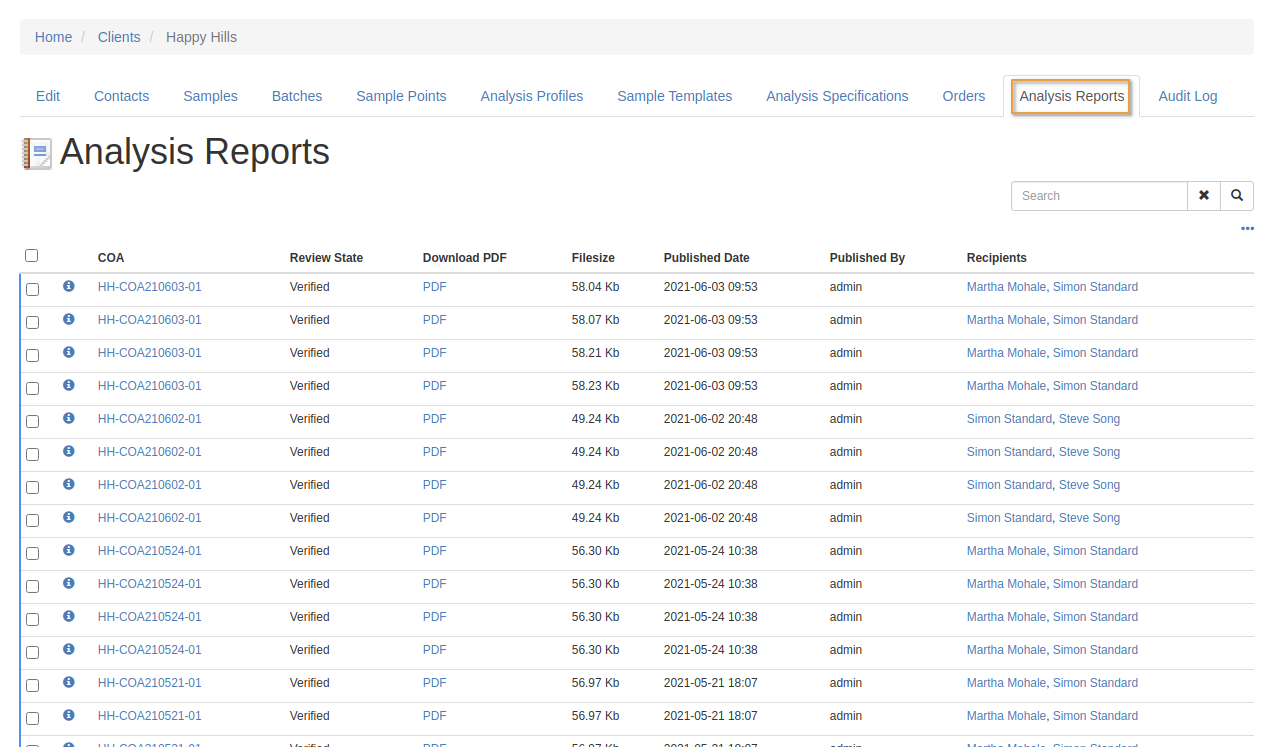Click the info icon on the first HH-COA210603-01 row
The width and height of the screenshot is (1263, 747).
pos(68,287)
